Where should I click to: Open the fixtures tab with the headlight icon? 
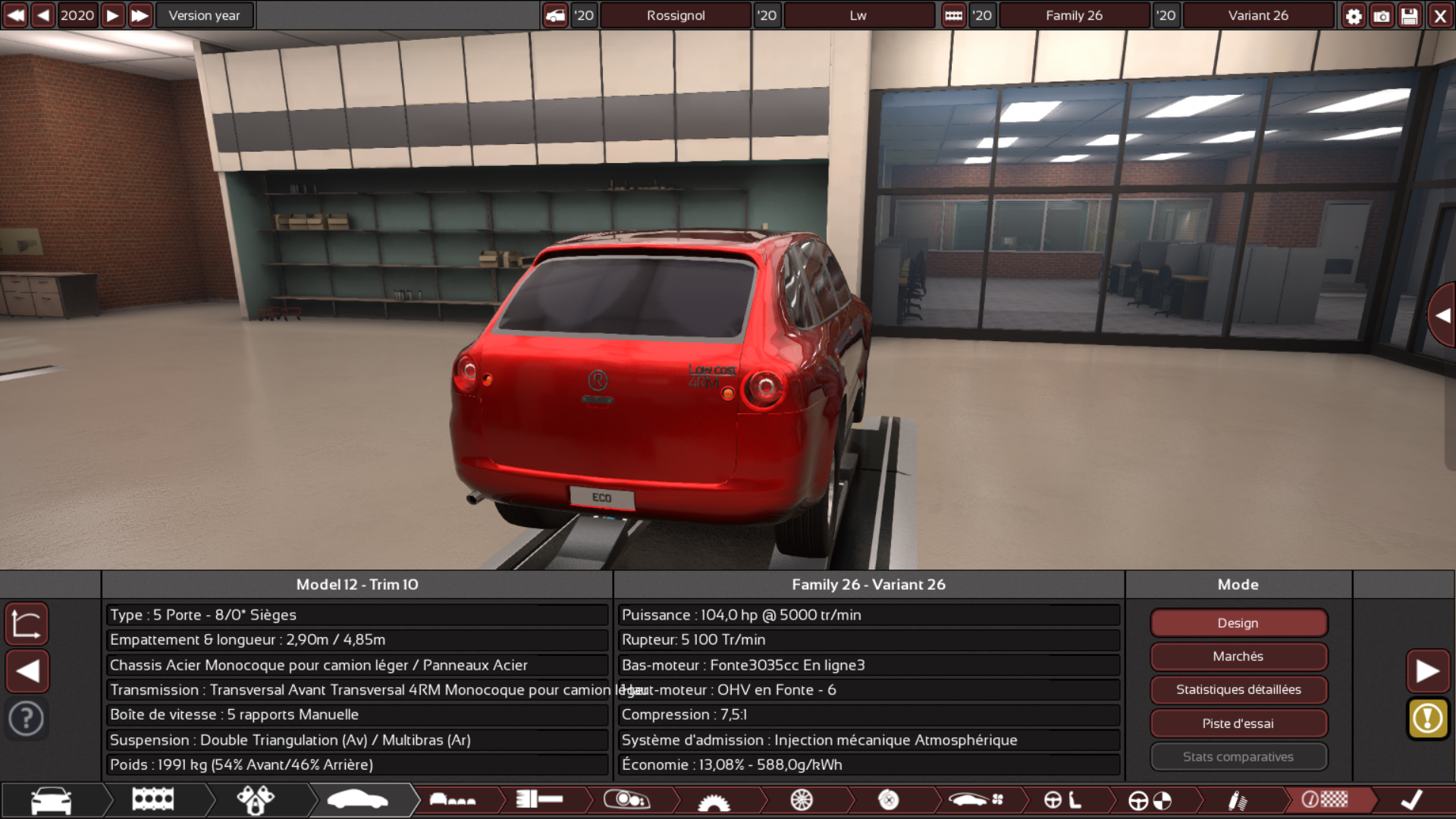[627, 800]
